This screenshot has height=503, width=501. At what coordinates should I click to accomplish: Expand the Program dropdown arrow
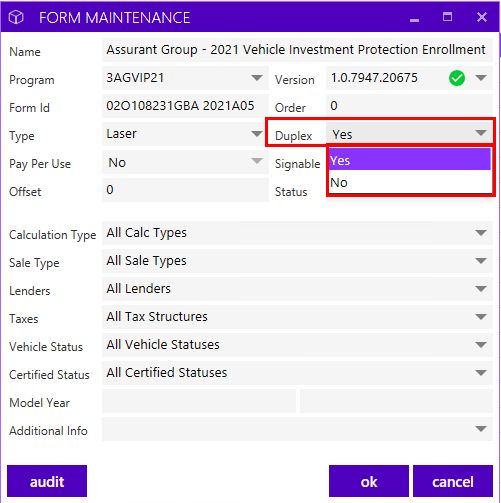[257, 78]
